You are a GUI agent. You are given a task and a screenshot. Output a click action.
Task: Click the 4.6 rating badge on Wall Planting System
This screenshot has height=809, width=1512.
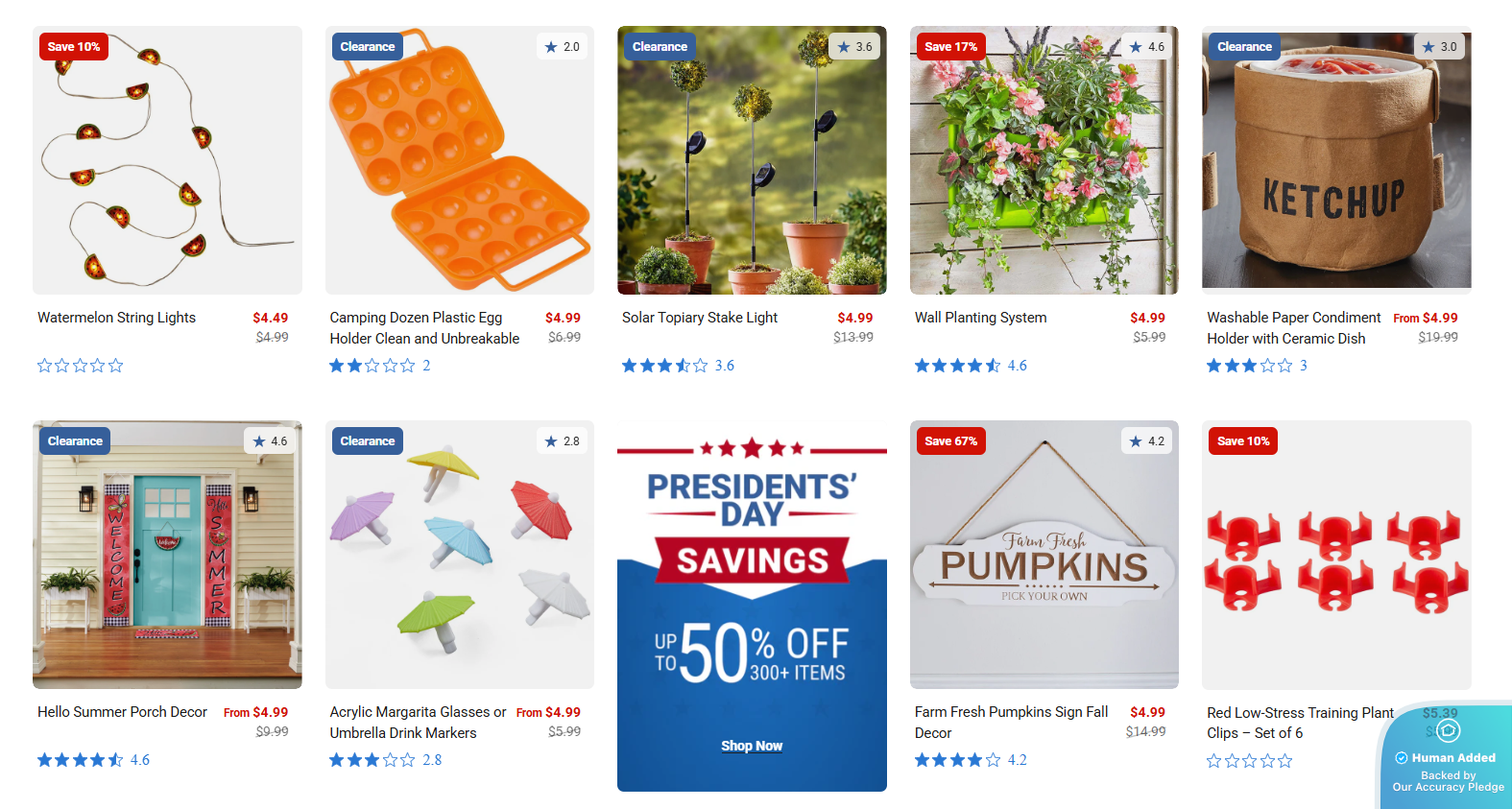[1146, 47]
